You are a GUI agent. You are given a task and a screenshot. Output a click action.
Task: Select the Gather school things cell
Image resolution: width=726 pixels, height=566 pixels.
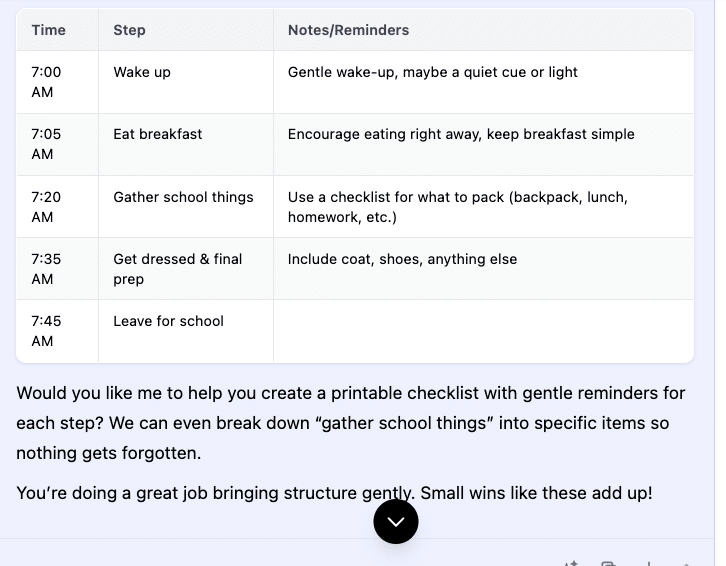click(x=183, y=197)
